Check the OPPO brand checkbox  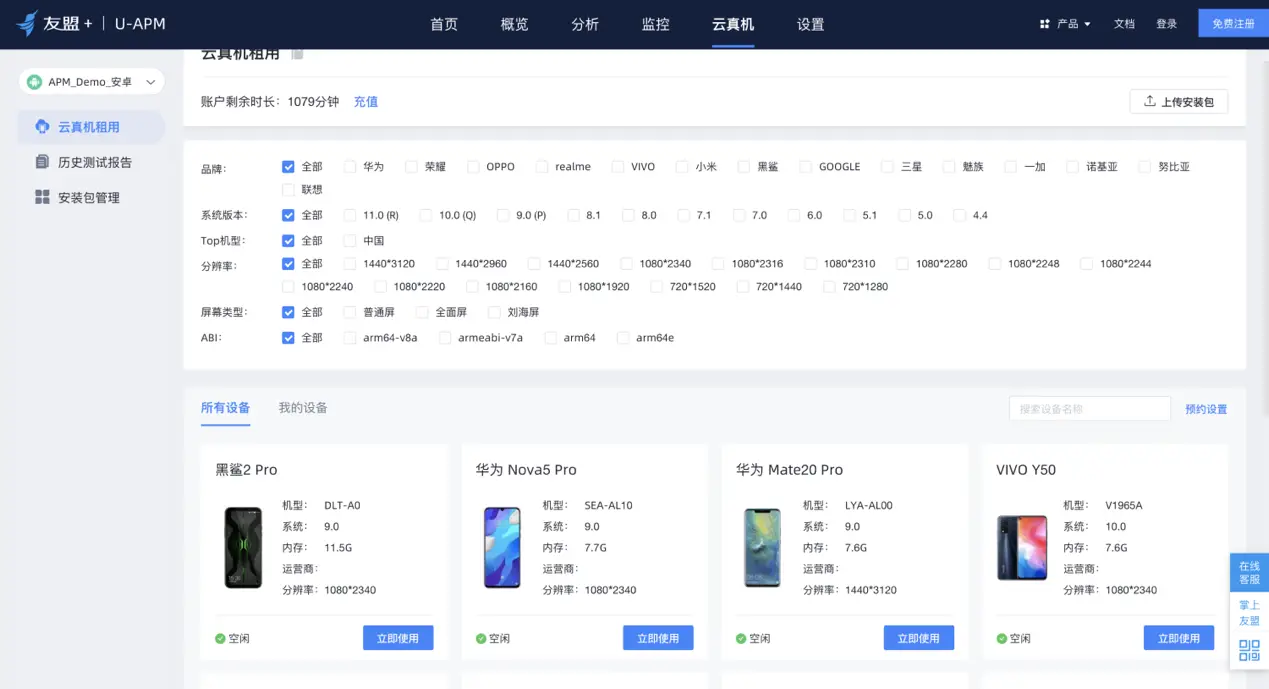[473, 167]
